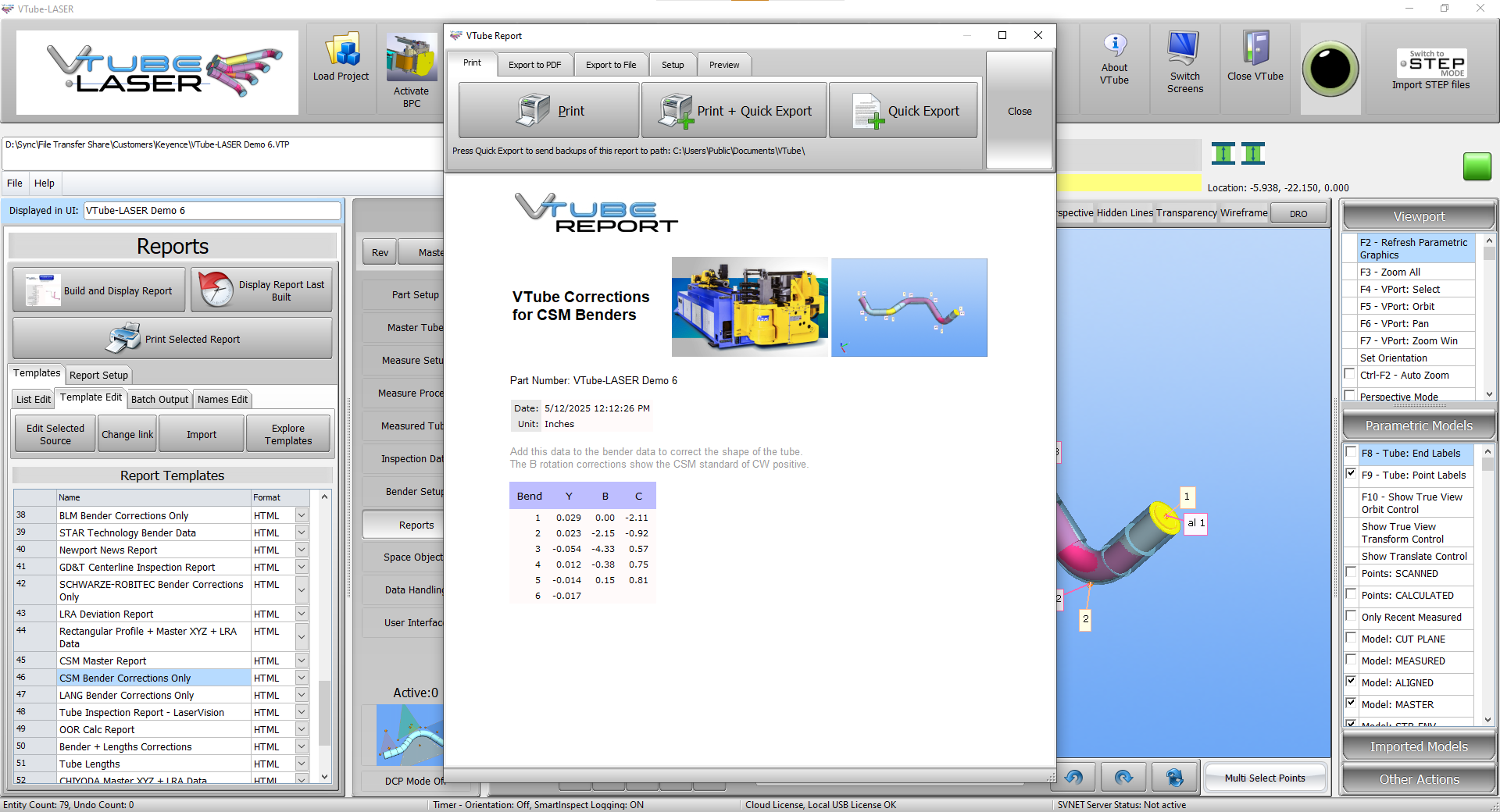The height and width of the screenshot is (812, 1500).
Task: Uncheck F9 Tube Point Labels
Action: click(1351, 474)
